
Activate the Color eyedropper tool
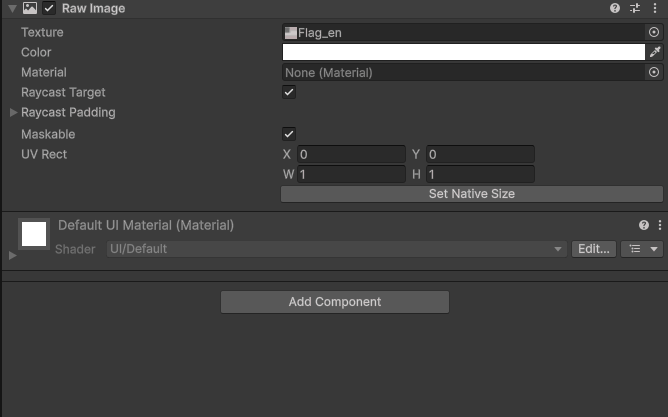pyautogui.click(x=655, y=52)
